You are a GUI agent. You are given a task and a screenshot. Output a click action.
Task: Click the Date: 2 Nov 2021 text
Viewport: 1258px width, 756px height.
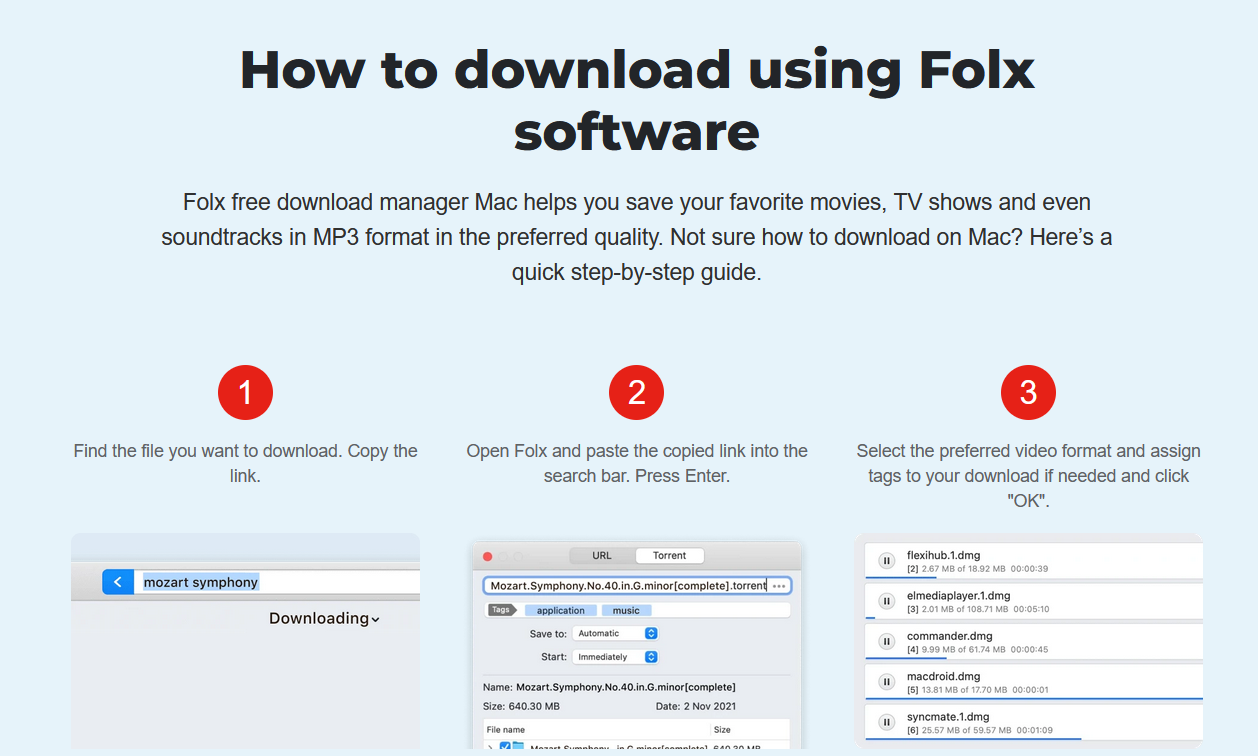(x=698, y=707)
